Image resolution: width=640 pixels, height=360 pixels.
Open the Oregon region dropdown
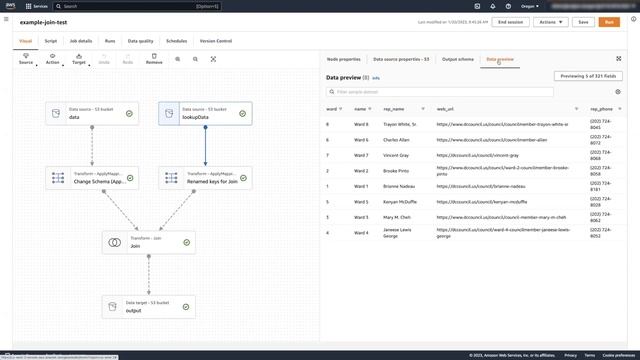(530, 6)
